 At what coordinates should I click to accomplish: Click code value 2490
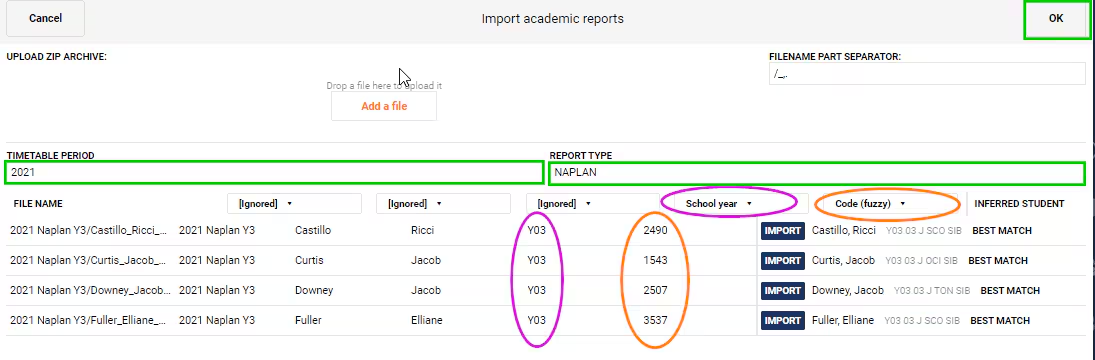pyautogui.click(x=655, y=231)
